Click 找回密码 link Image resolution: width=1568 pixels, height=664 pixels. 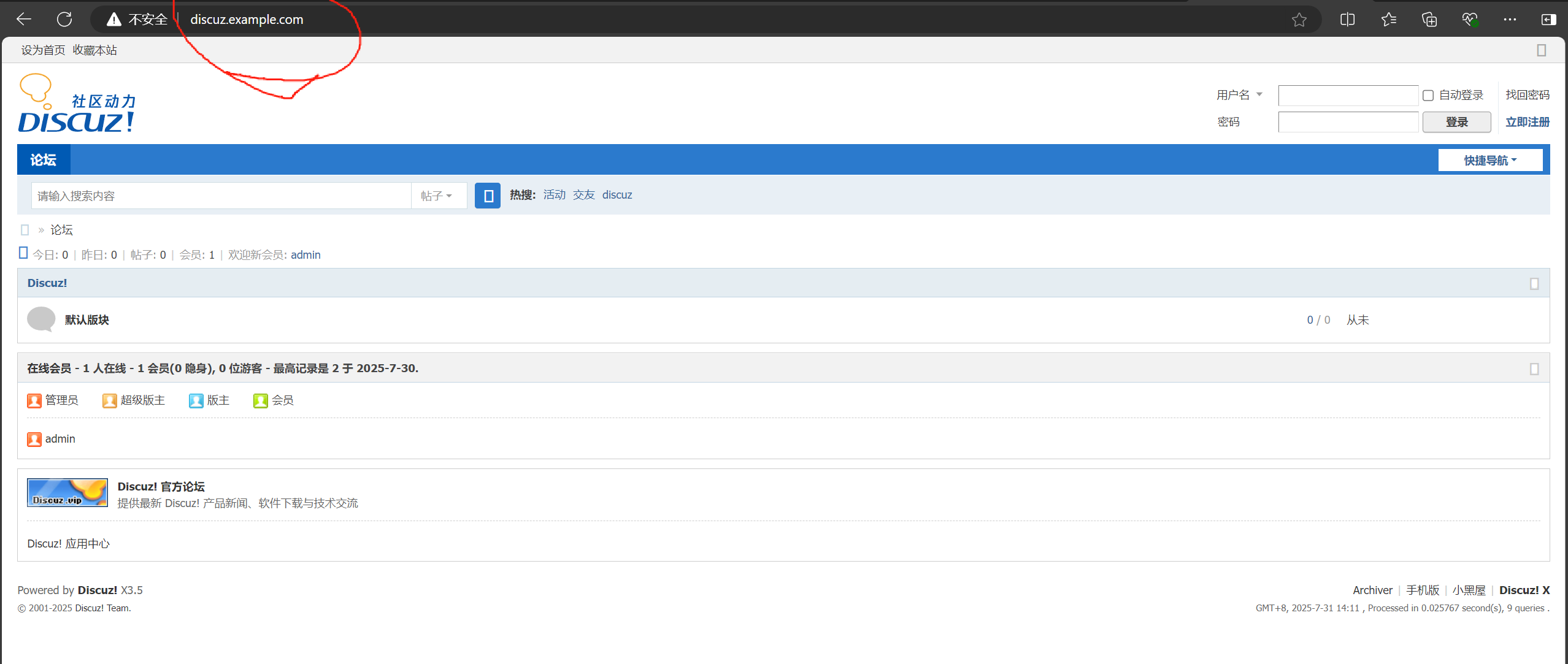(x=1528, y=95)
